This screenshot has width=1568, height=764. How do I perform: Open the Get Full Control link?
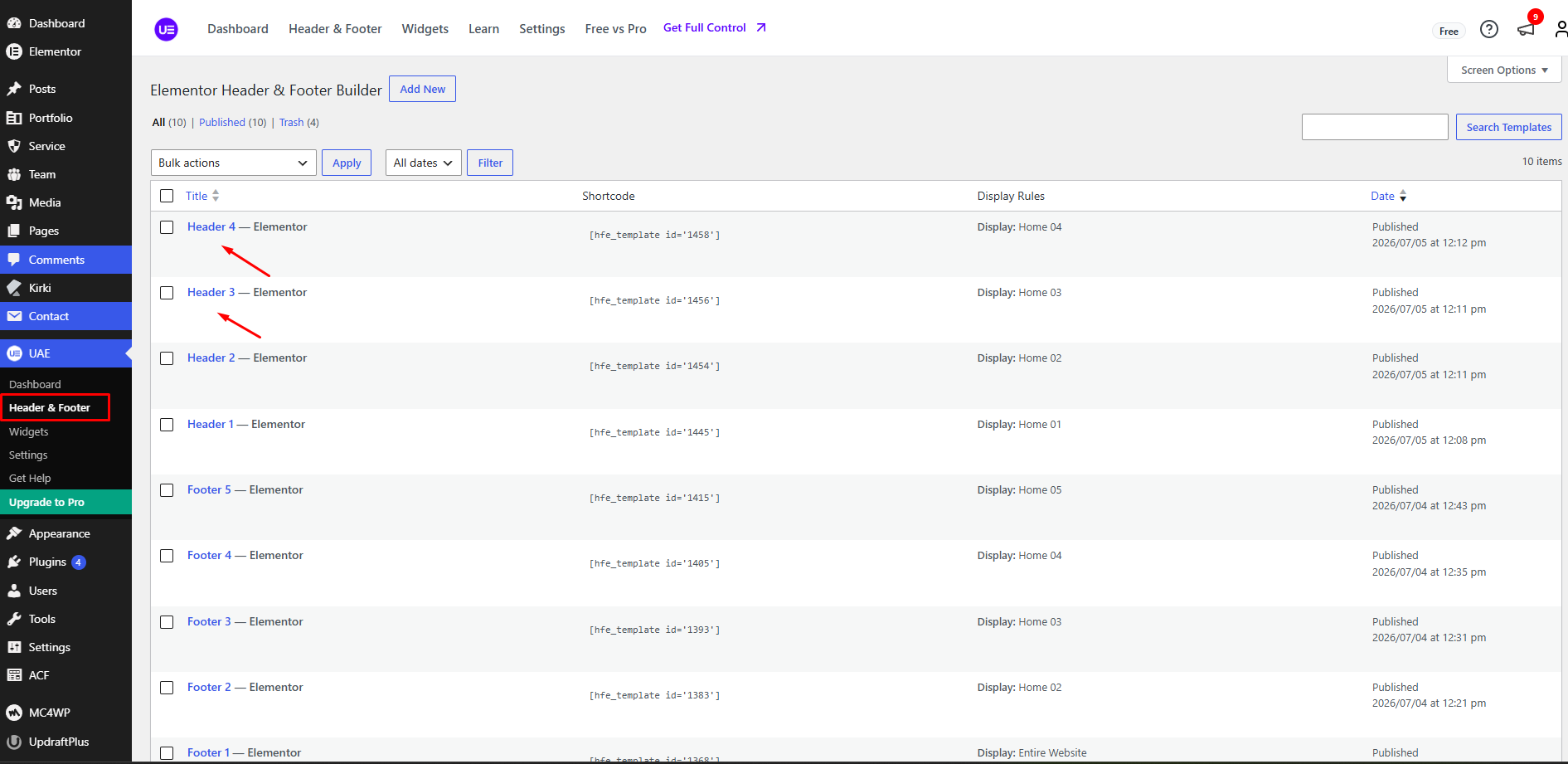(715, 27)
